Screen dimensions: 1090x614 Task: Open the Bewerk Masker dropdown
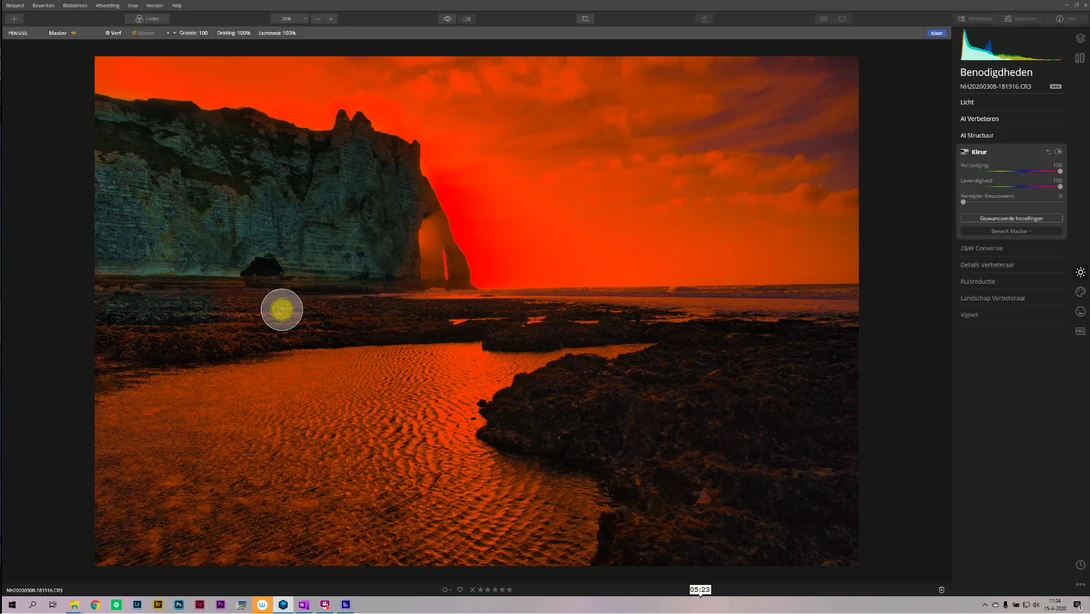point(1011,232)
